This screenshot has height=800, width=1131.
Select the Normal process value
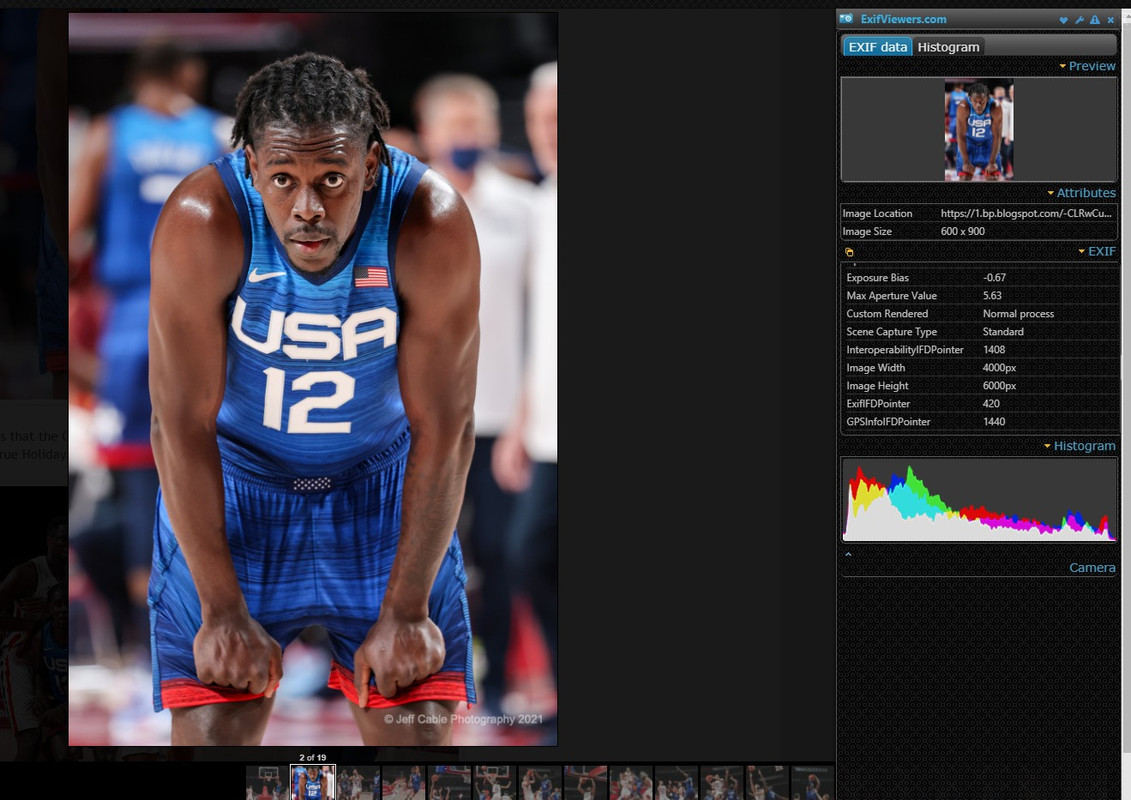pyautogui.click(x=1018, y=314)
